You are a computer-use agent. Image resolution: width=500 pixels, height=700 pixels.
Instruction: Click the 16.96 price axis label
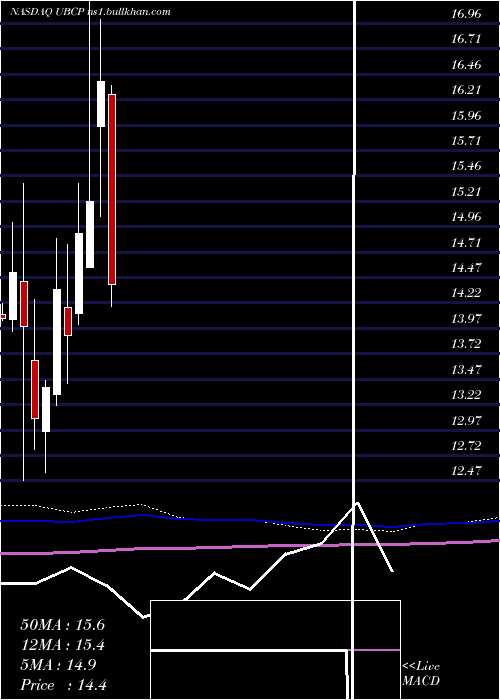point(466,14)
